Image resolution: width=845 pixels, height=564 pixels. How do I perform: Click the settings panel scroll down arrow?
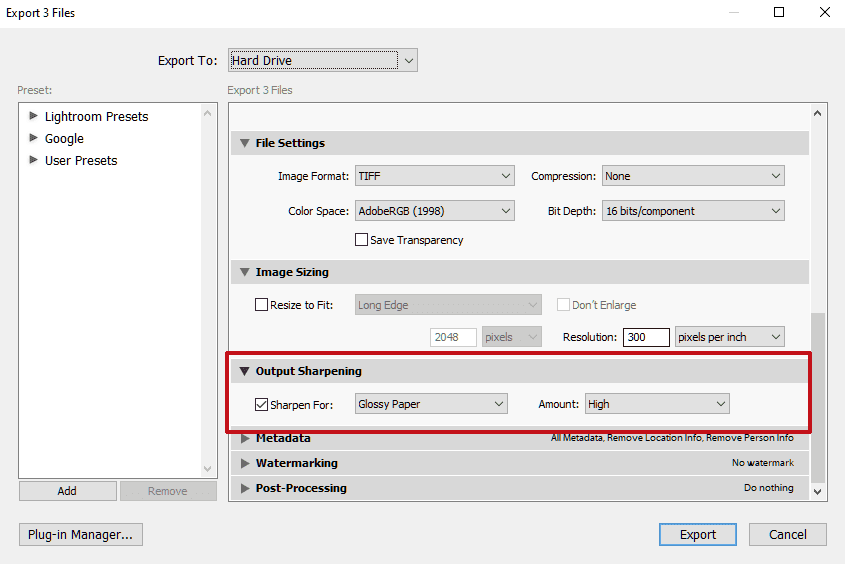(x=818, y=491)
